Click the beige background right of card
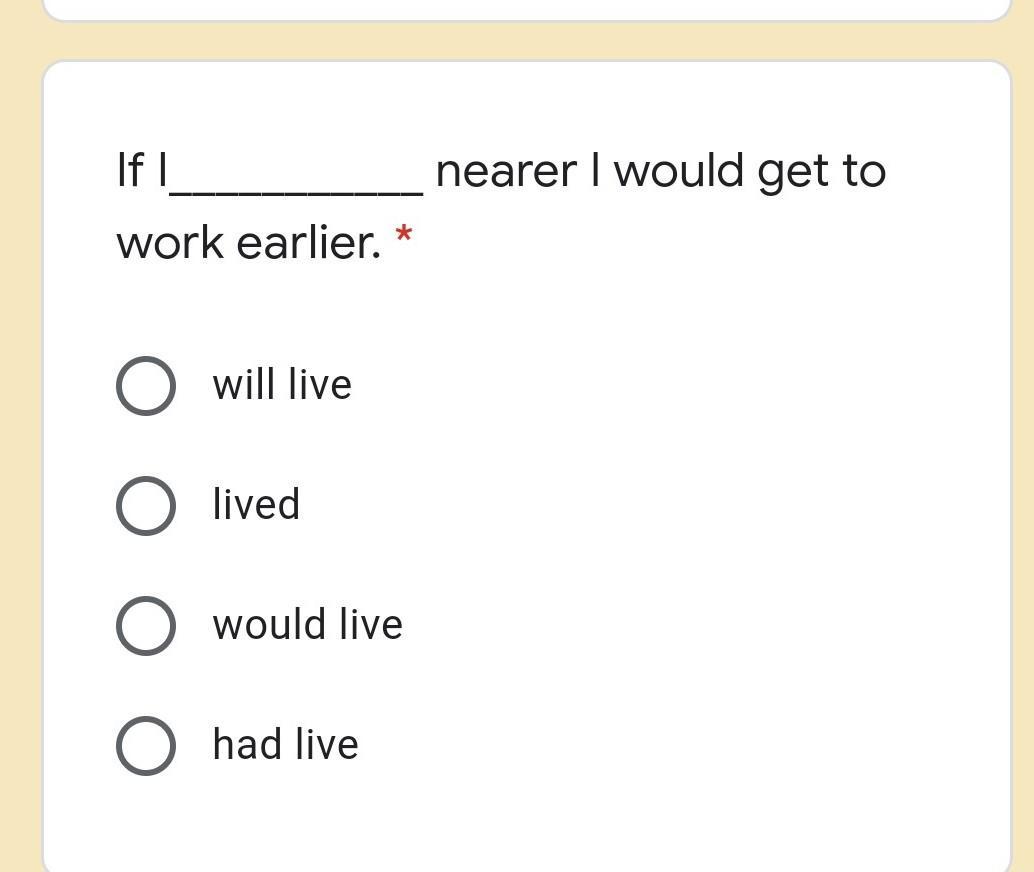1034x872 pixels. point(1023,450)
